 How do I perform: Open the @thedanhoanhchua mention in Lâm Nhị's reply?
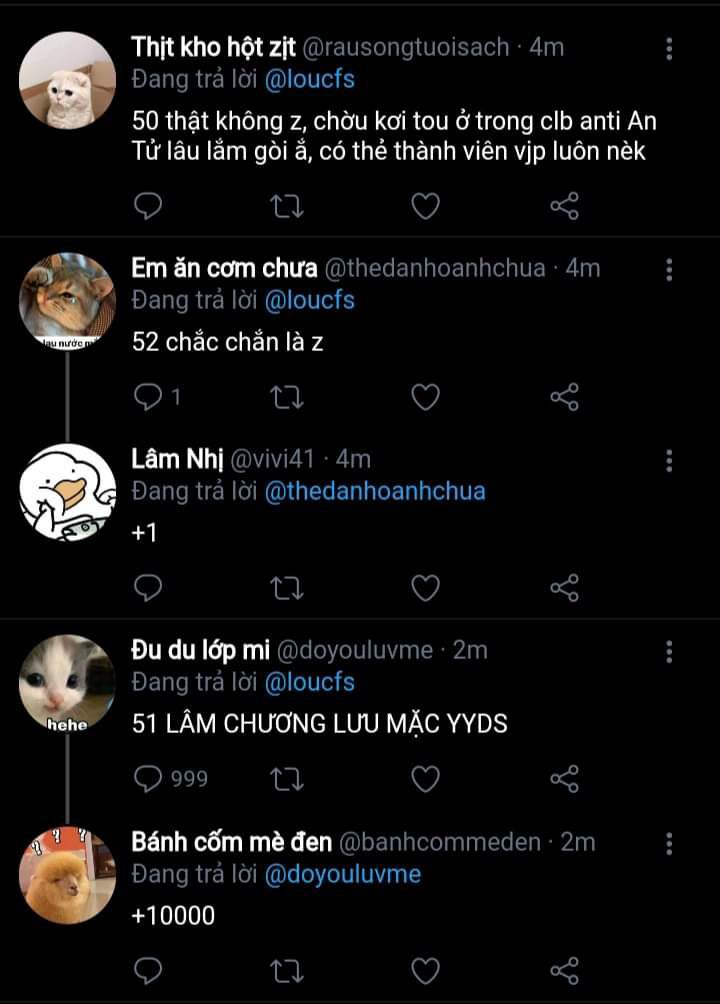pos(374,491)
